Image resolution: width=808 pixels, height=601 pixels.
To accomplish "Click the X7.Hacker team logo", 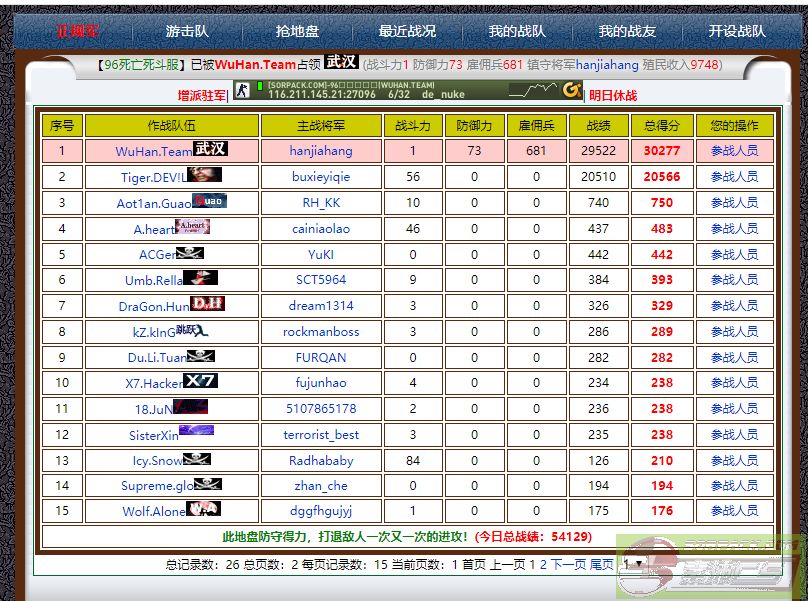I will (x=200, y=381).
